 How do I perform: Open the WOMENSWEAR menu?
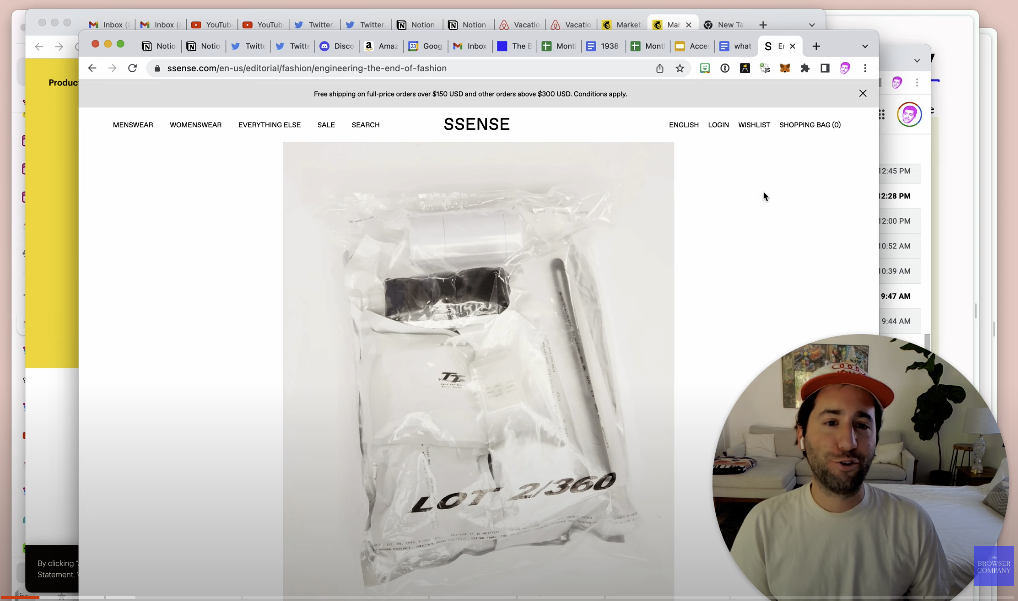tap(195, 125)
